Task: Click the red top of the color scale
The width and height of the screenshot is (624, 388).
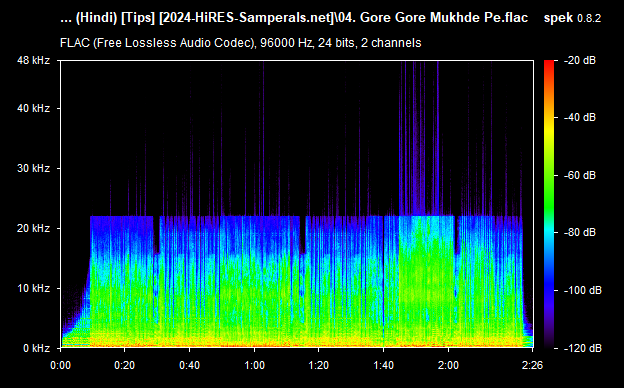Action: pos(549,64)
